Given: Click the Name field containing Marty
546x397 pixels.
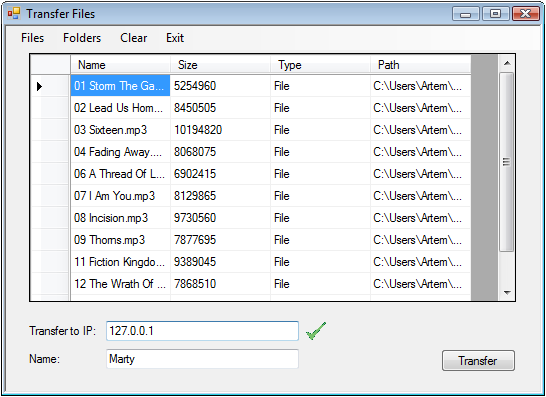Looking at the screenshot, I should [x=202, y=359].
